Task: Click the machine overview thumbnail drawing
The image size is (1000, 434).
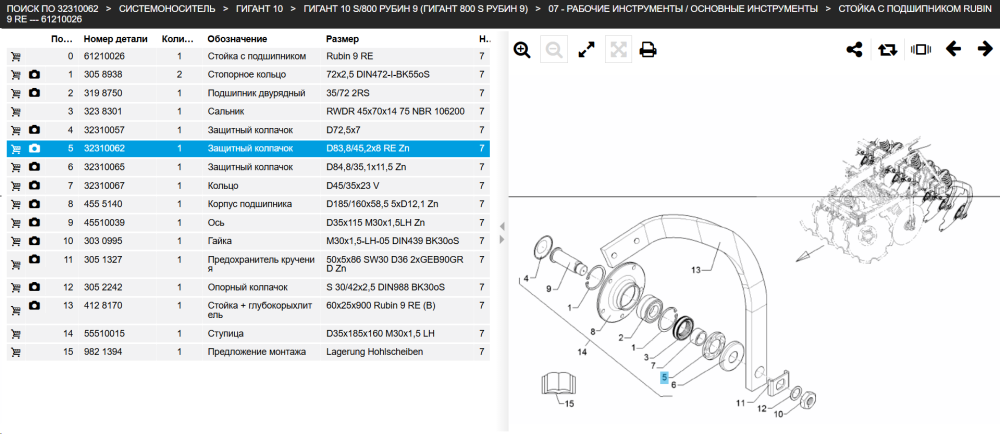Action: [893, 198]
